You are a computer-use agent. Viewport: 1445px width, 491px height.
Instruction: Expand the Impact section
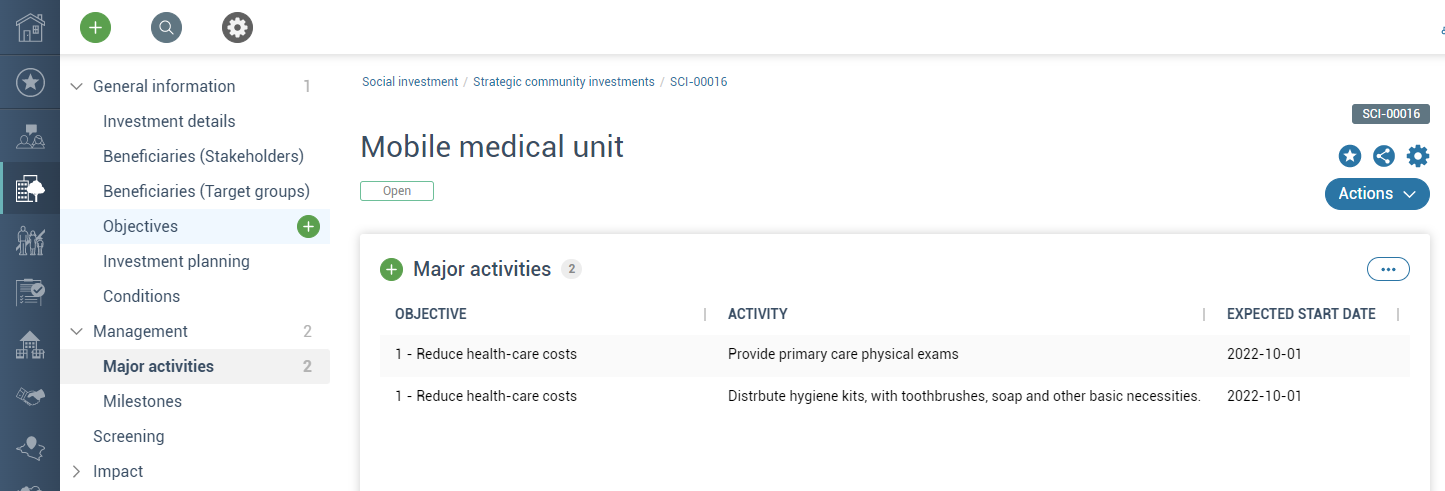[76, 472]
